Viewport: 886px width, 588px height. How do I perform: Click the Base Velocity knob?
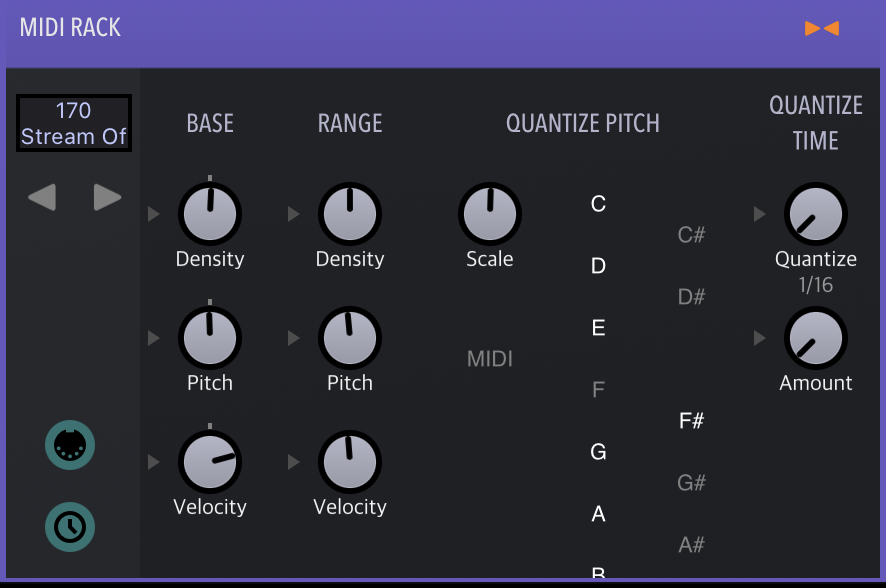pyautogui.click(x=210, y=462)
